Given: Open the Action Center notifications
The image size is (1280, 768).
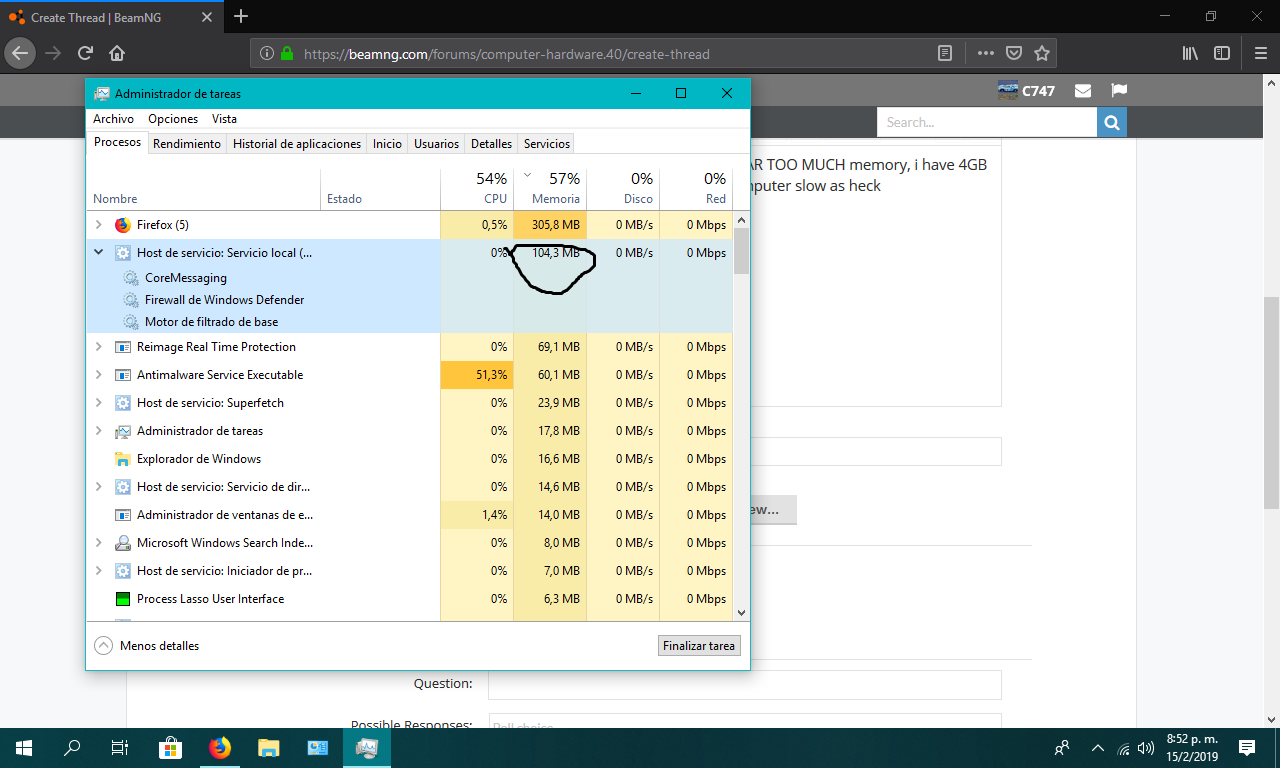Looking at the screenshot, I should coord(1247,748).
